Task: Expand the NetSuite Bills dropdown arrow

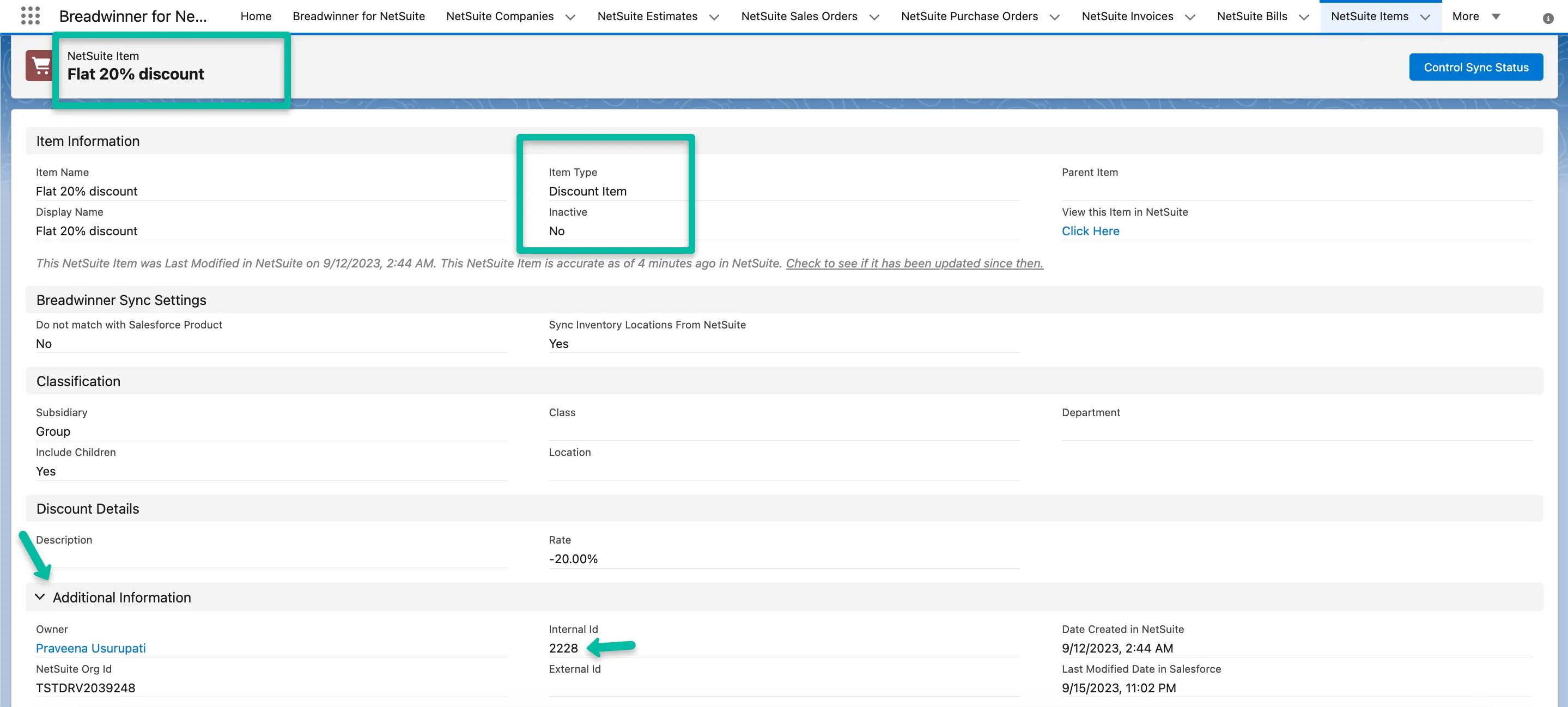Action: coord(1304,17)
